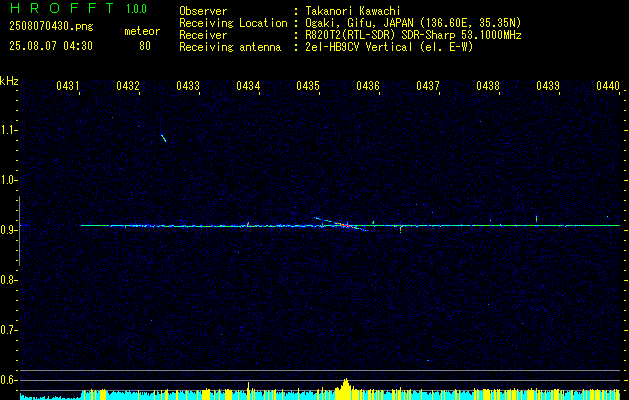Click the 0.7 kHz frequency label
The height and width of the screenshot is (400, 629).
point(8,330)
